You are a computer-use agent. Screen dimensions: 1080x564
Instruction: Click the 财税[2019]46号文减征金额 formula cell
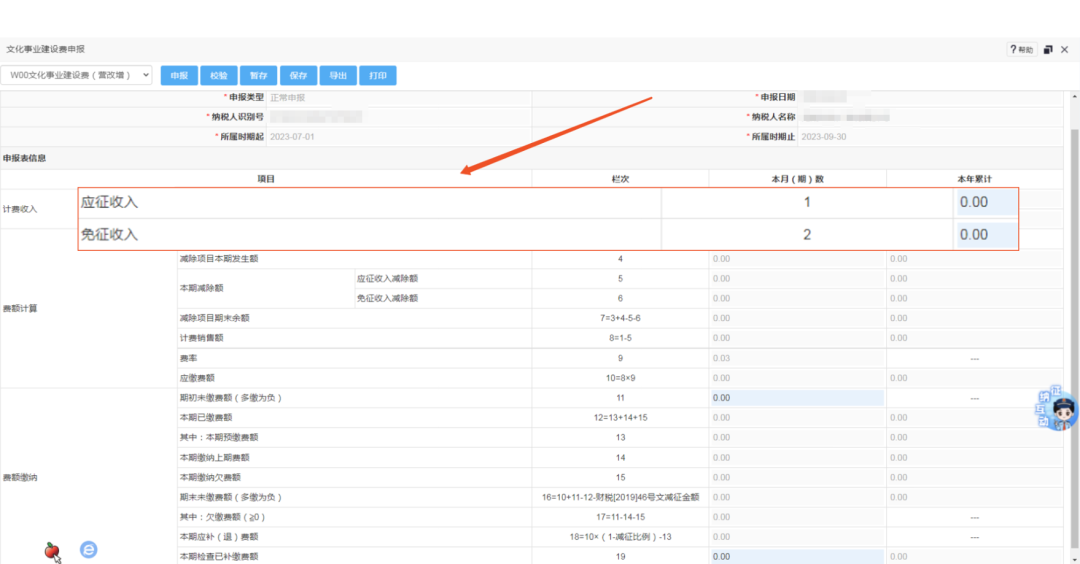pos(620,497)
